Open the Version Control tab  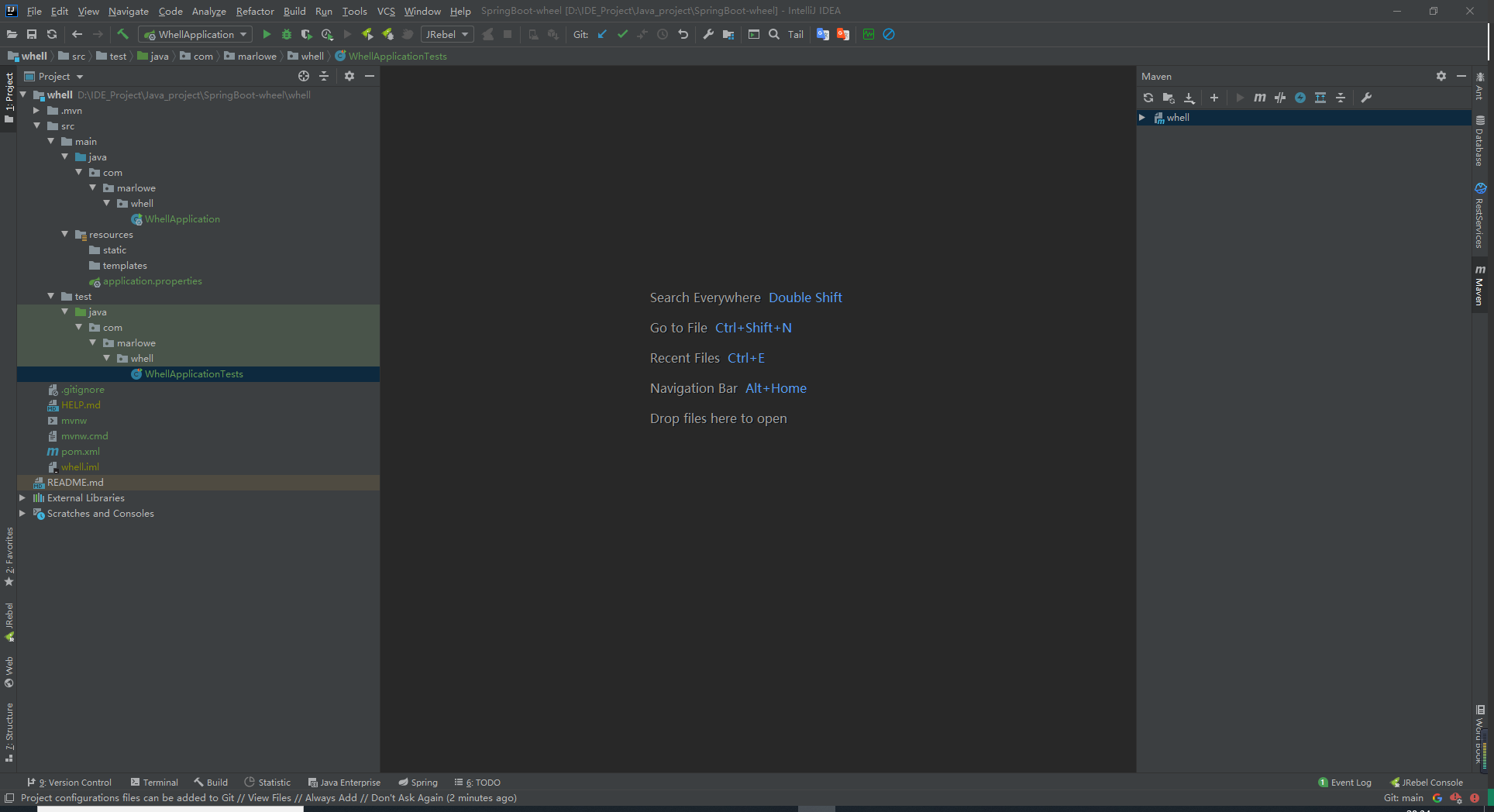[x=69, y=783]
